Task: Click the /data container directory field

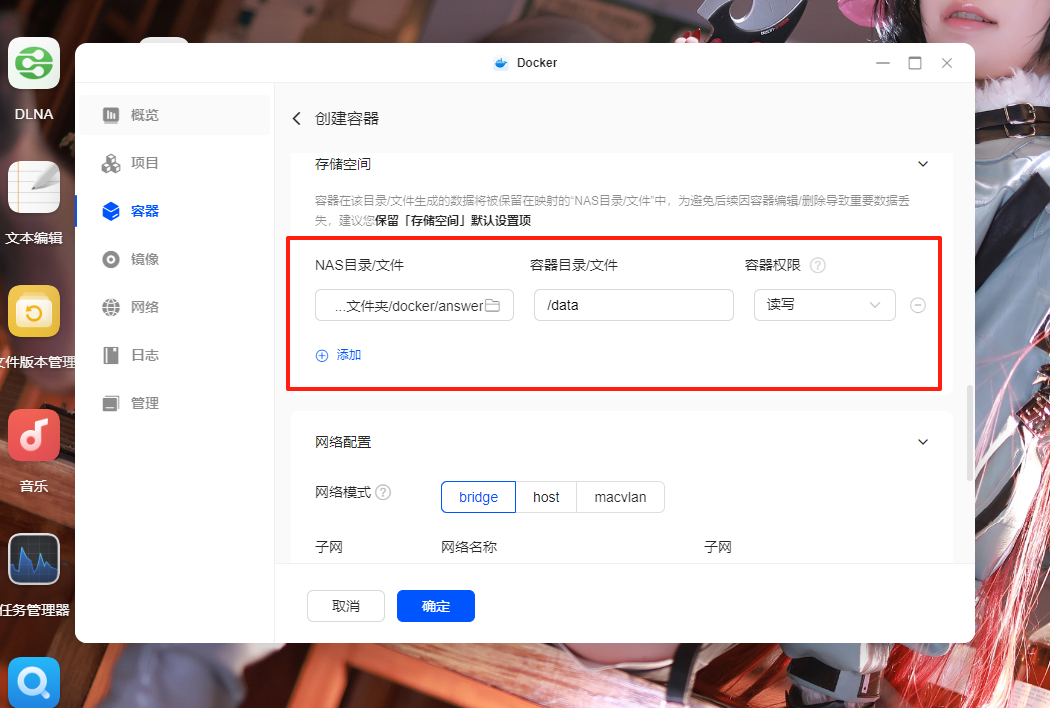Action: click(633, 305)
